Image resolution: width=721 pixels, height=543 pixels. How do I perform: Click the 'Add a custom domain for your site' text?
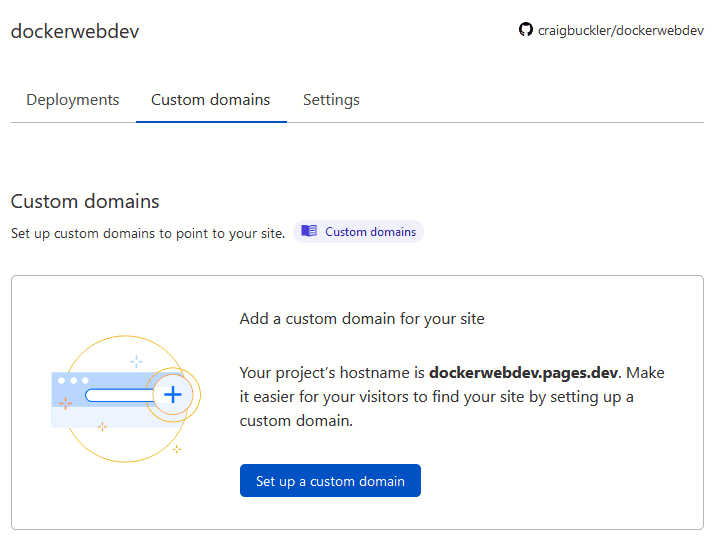[362, 319]
